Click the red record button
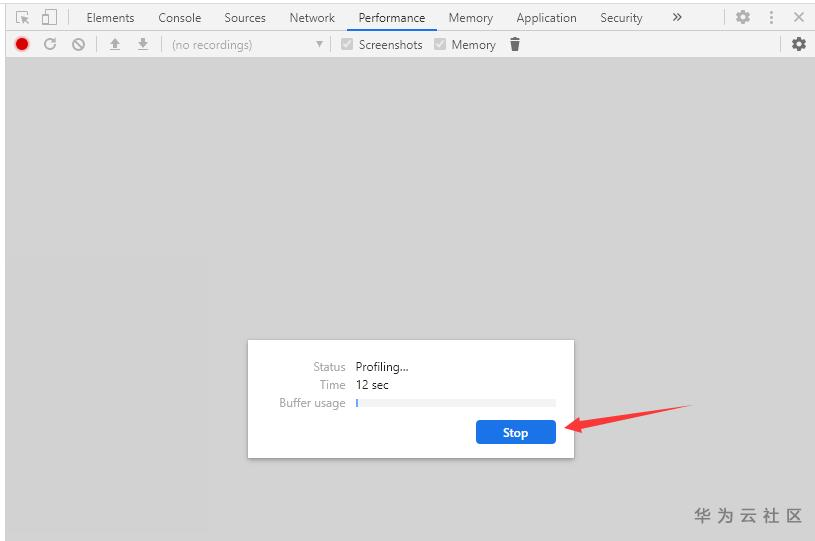 tap(22, 44)
